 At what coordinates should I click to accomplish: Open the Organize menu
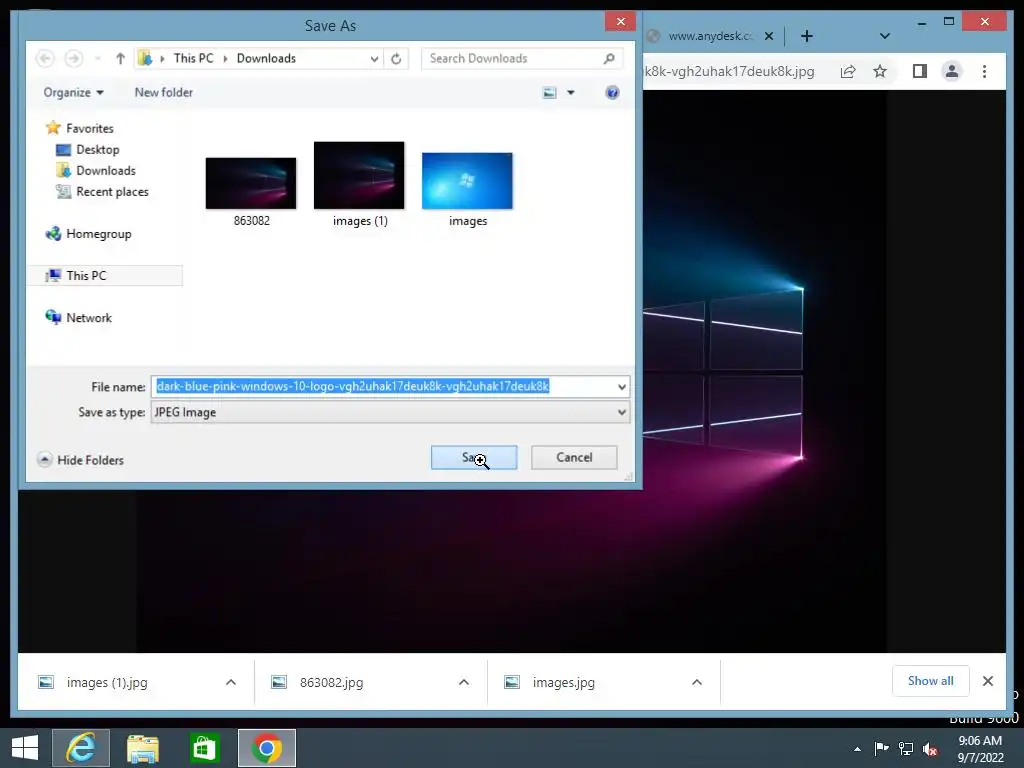click(x=73, y=93)
